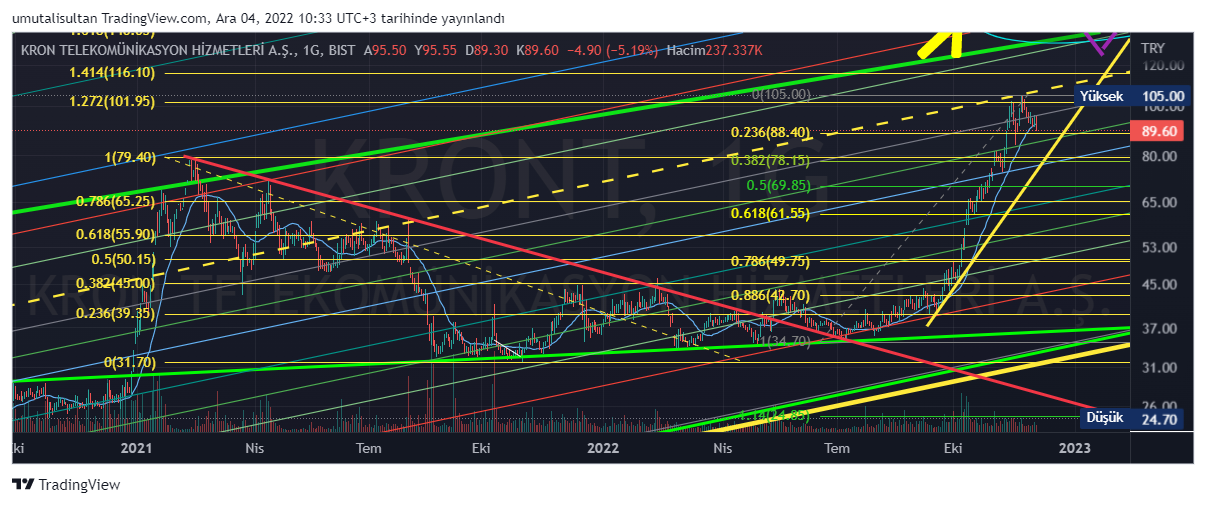Select the 0.5(69.85) retracement label

pos(778,186)
